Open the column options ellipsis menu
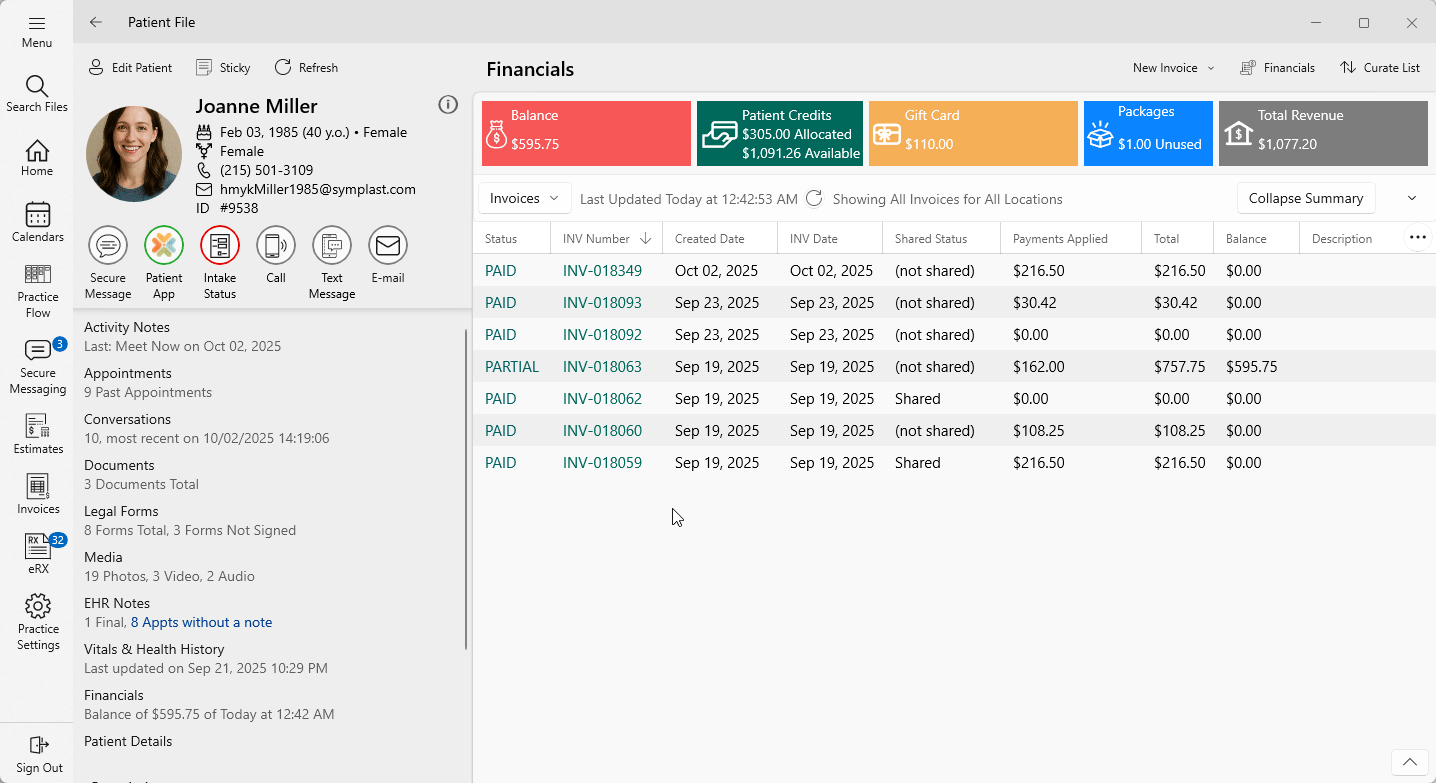Image resolution: width=1436 pixels, height=783 pixels. (1417, 238)
